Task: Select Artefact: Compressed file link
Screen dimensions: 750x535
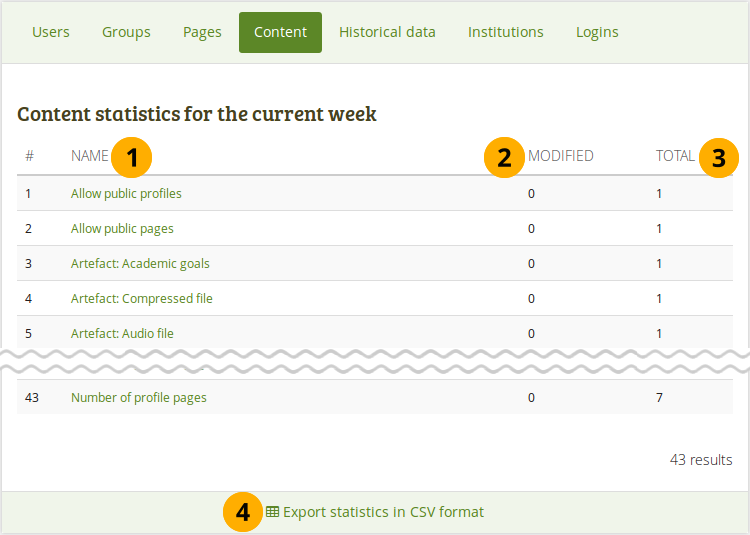Action: click(141, 299)
